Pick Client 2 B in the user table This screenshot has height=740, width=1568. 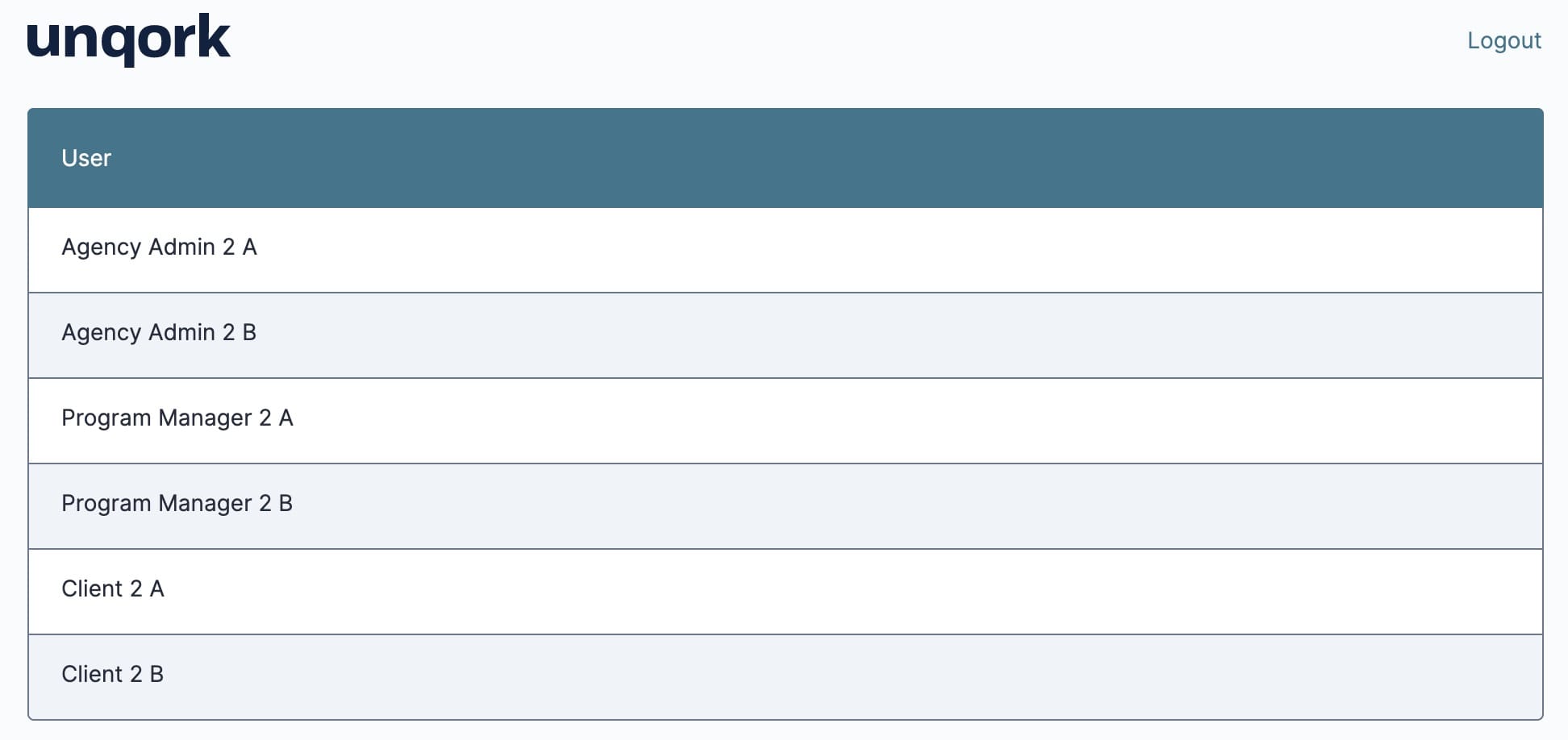point(786,677)
